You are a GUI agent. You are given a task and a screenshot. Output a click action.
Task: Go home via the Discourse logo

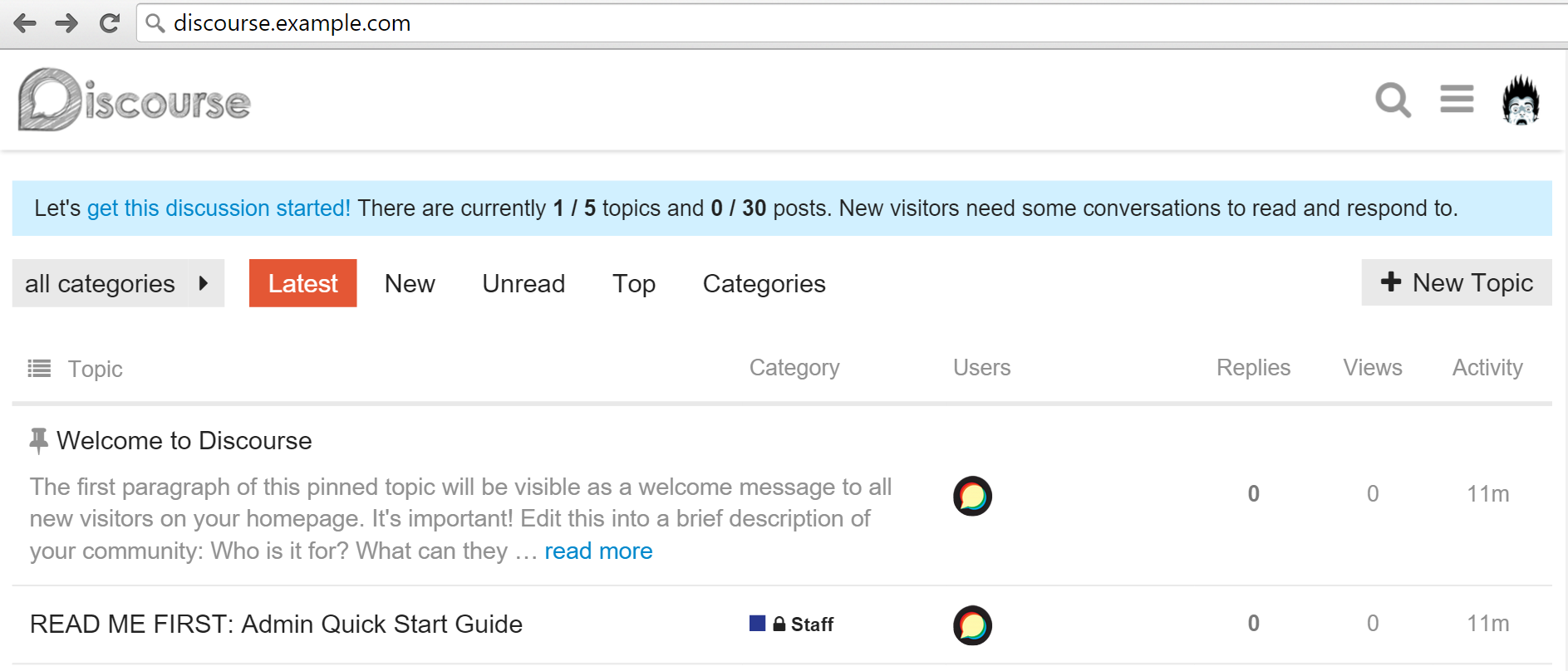pyautogui.click(x=135, y=100)
